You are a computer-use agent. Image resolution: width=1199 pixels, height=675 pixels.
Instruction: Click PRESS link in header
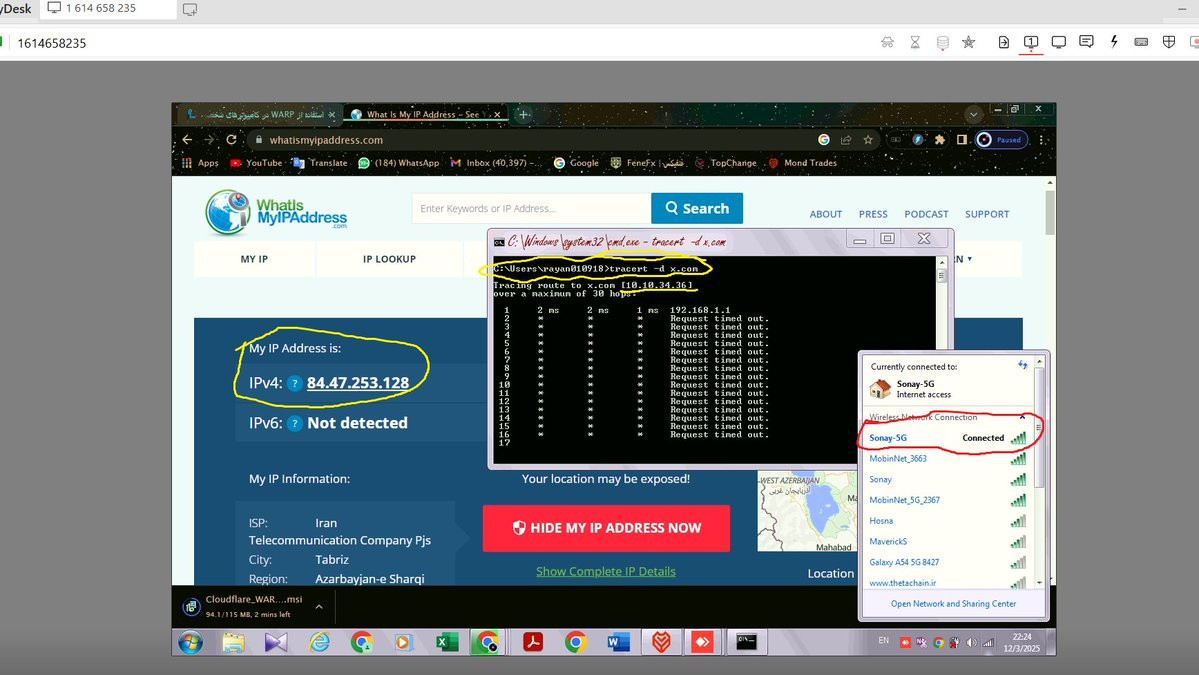click(x=873, y=214)
